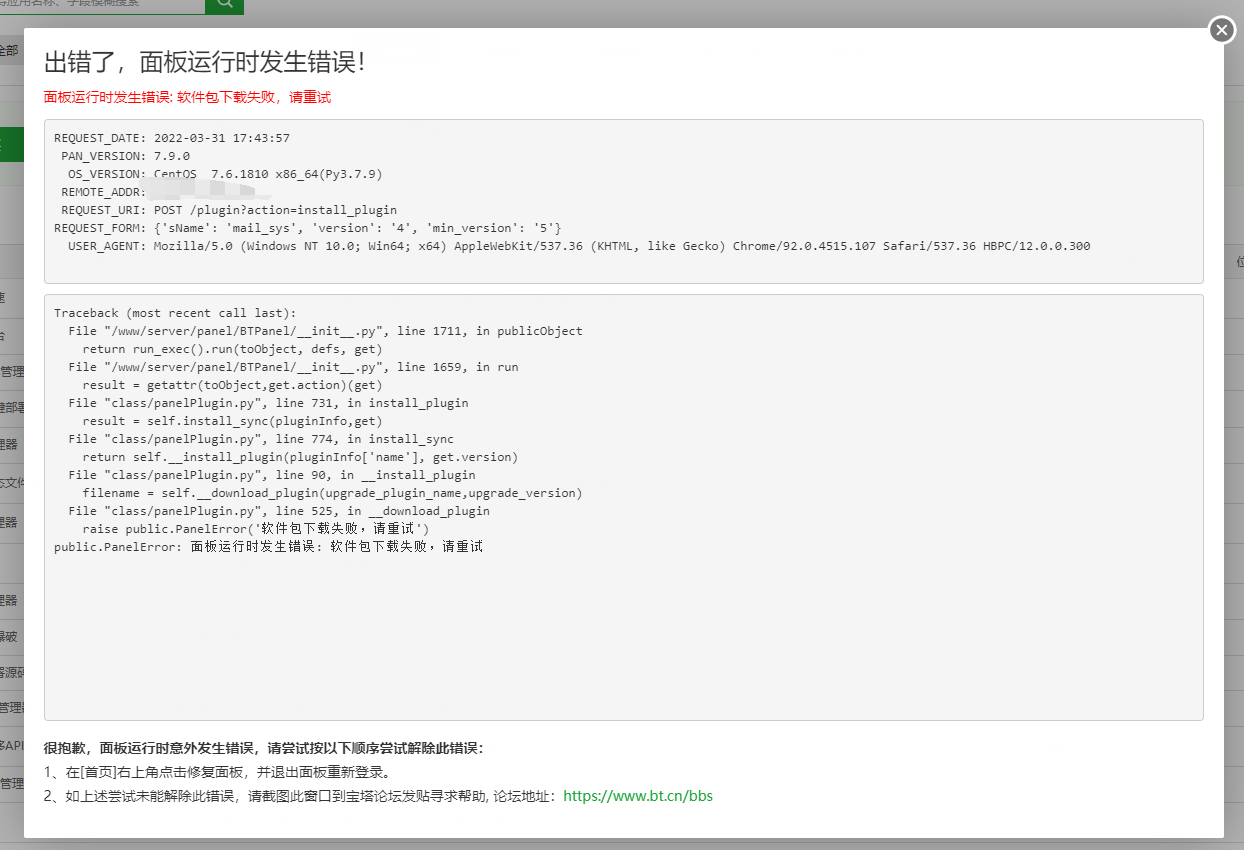Click the panelPlugin.py line 90 entry
This screenshot has height=850, width=1244.
click(272, 475)
